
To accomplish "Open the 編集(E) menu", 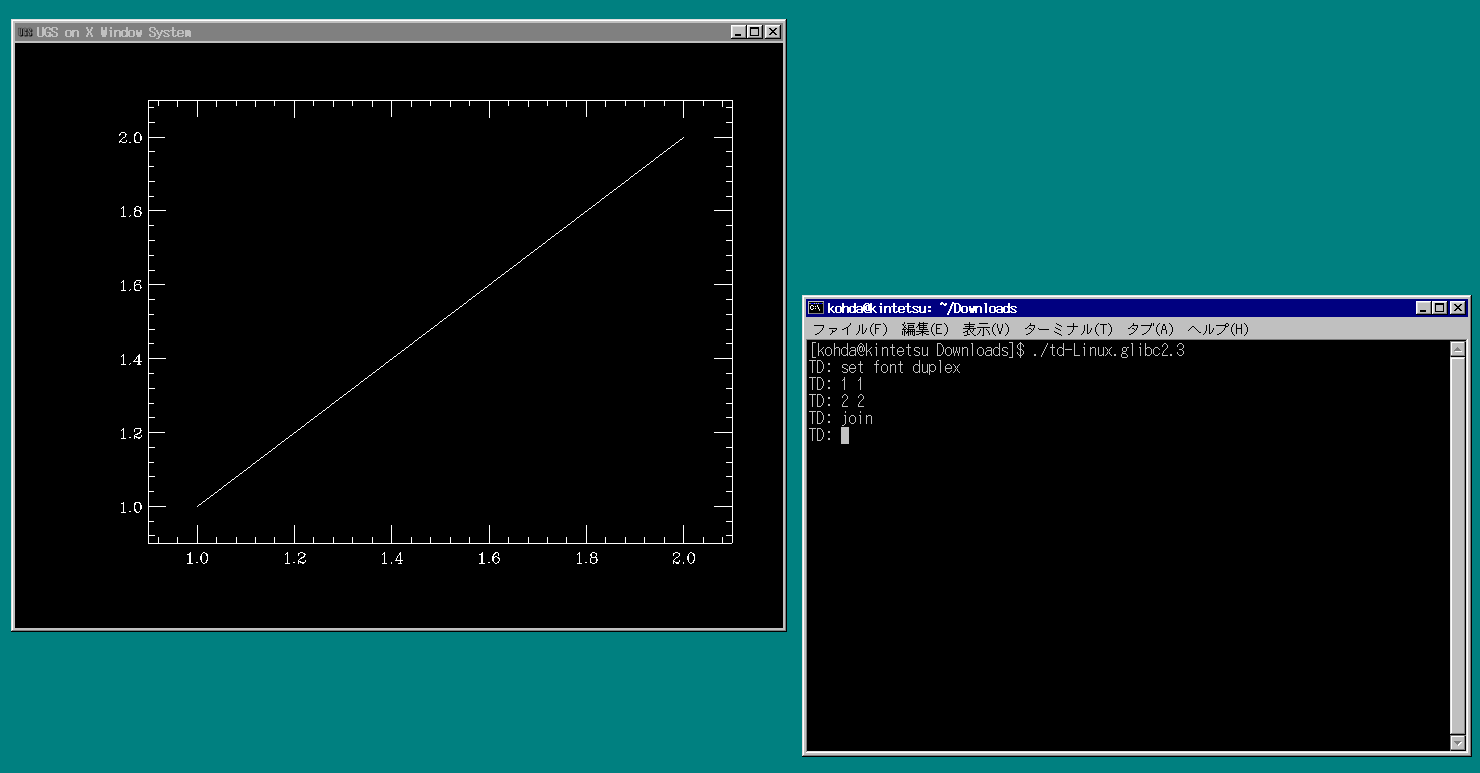I will [x=924, y=329].
